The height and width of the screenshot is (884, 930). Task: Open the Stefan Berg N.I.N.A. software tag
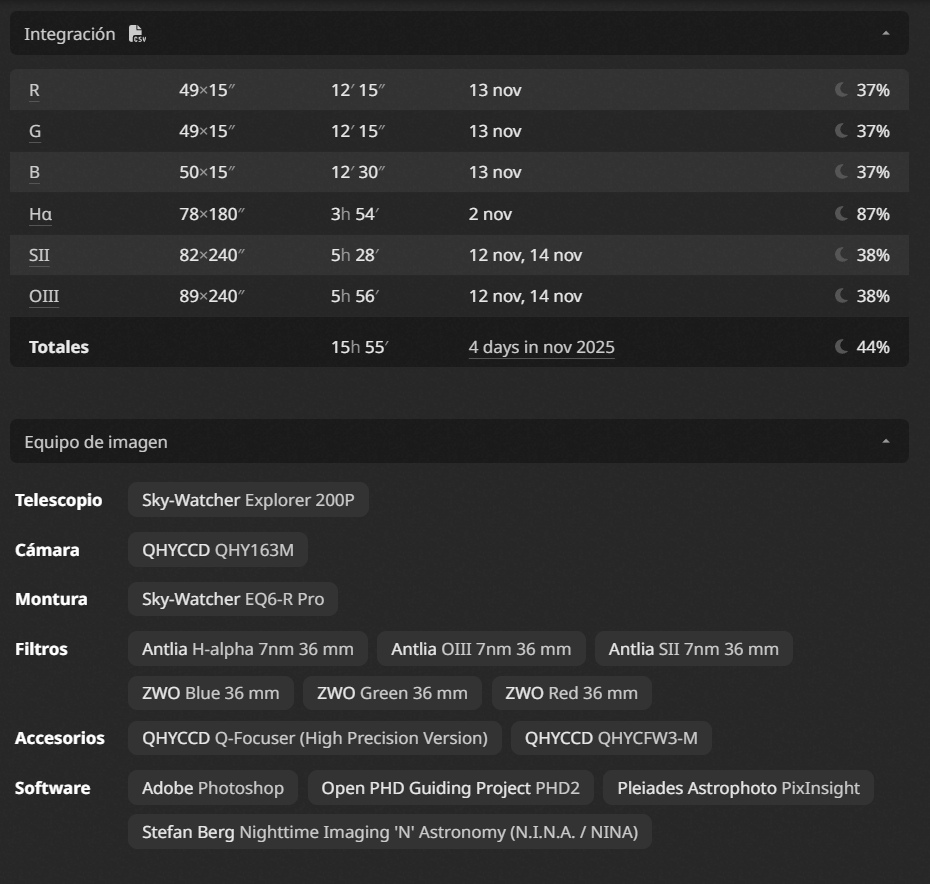tap(390, 831)
